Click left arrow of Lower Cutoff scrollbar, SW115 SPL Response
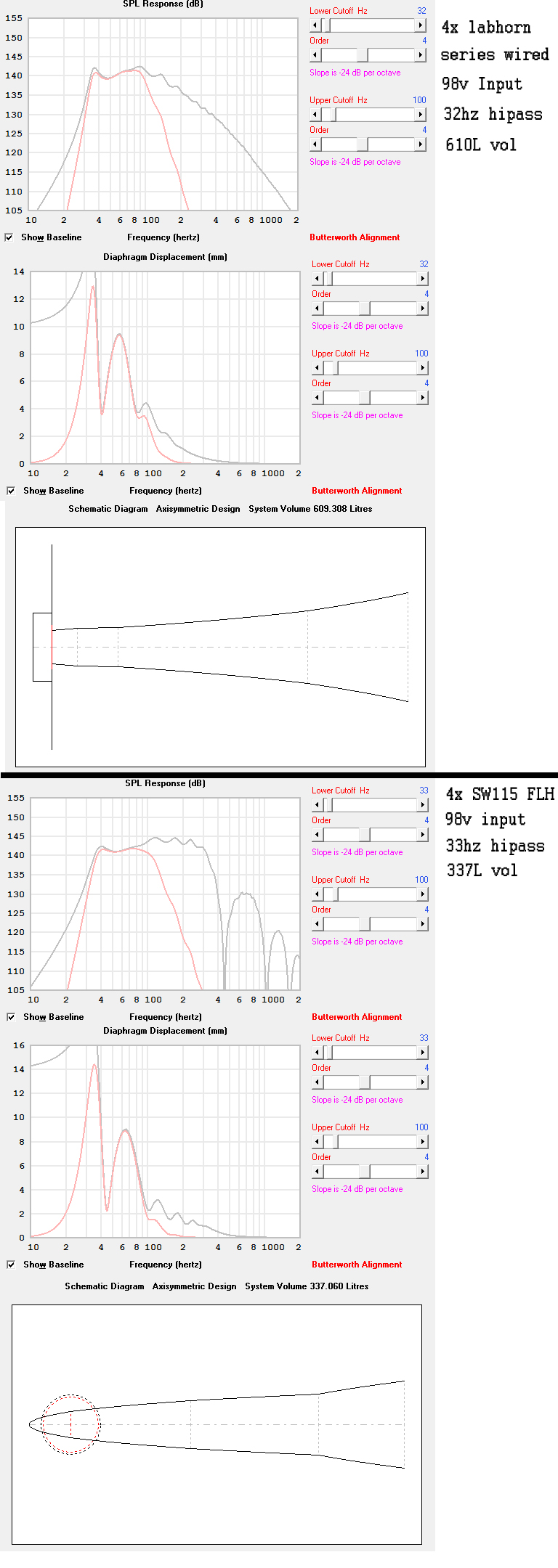 [317, 805]
